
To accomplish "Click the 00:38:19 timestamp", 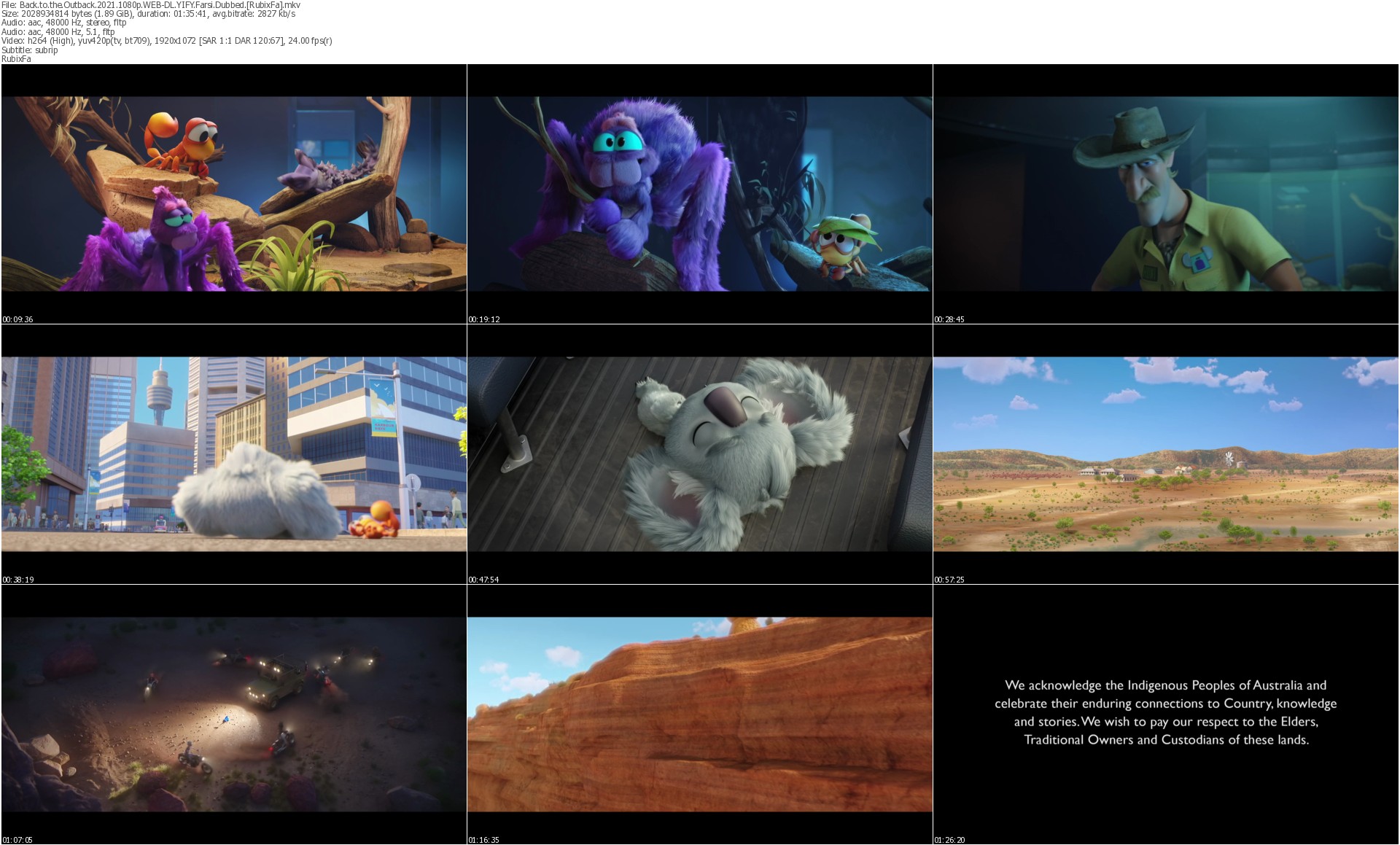I will tap(18, 580).
